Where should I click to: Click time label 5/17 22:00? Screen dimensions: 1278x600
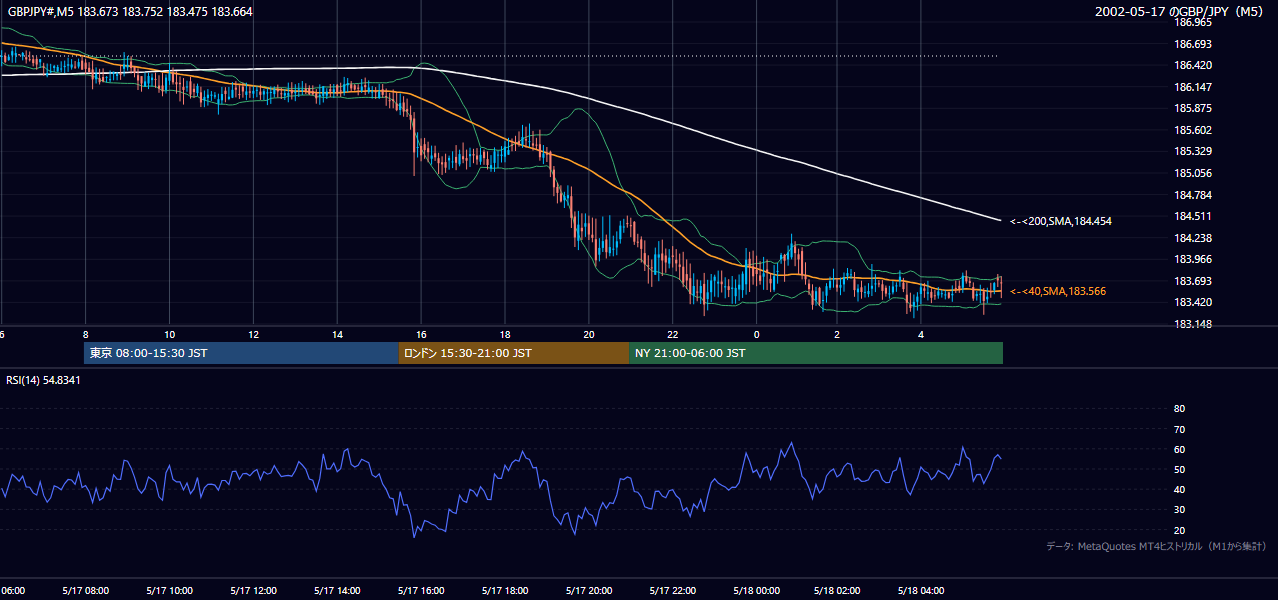click(x=672, y=590)
